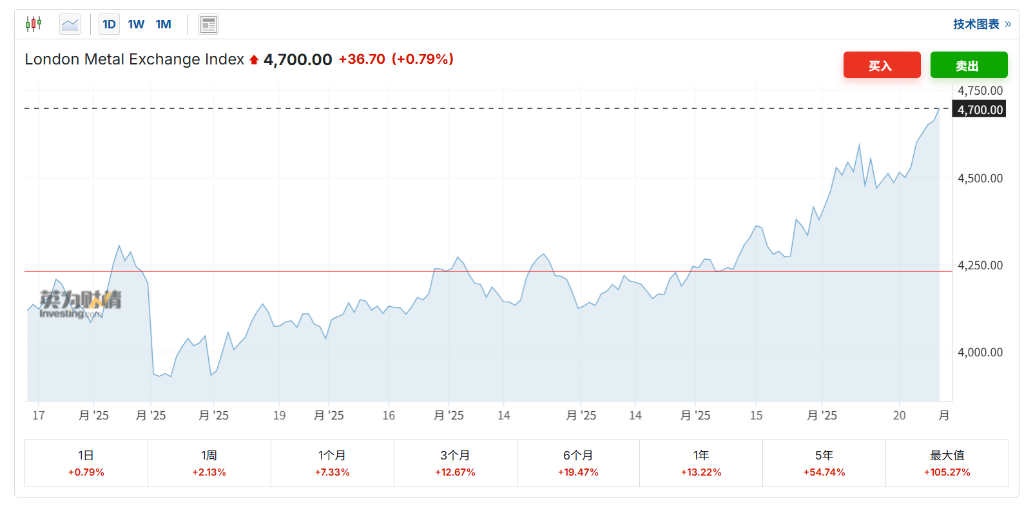Select the 1年 time range tab

701,462
